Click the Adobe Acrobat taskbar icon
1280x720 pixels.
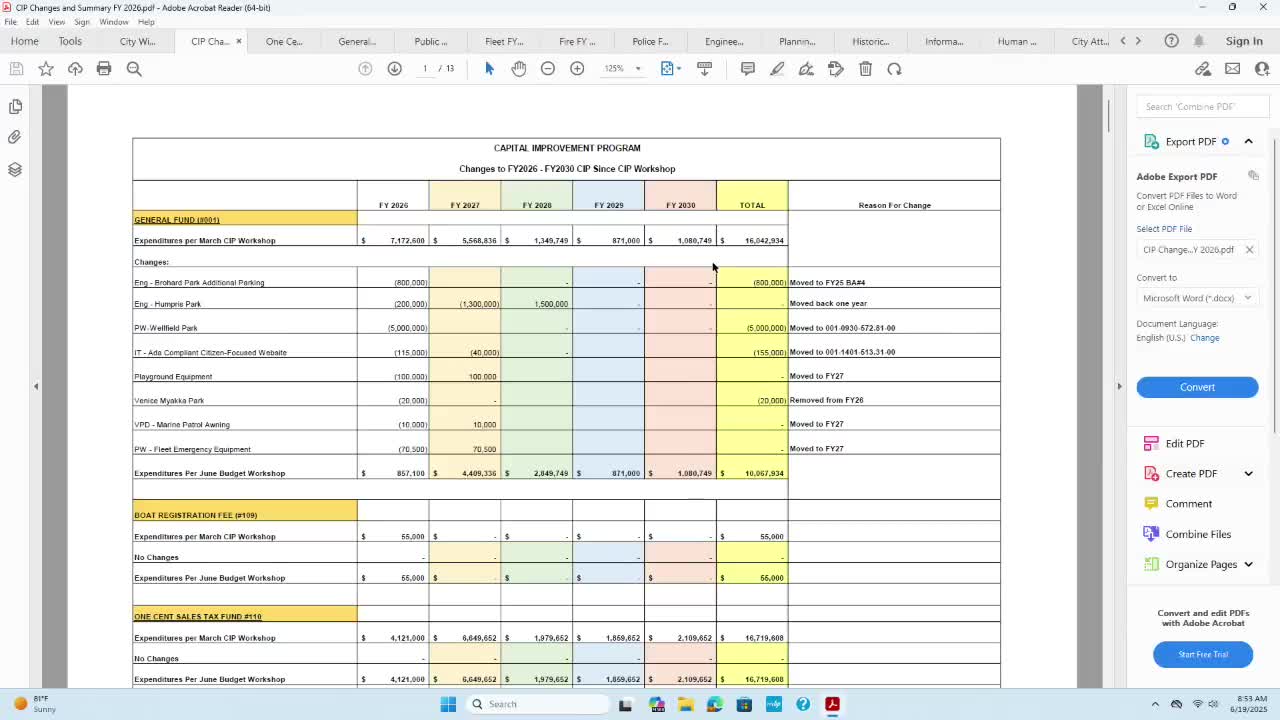coord(832,704)
